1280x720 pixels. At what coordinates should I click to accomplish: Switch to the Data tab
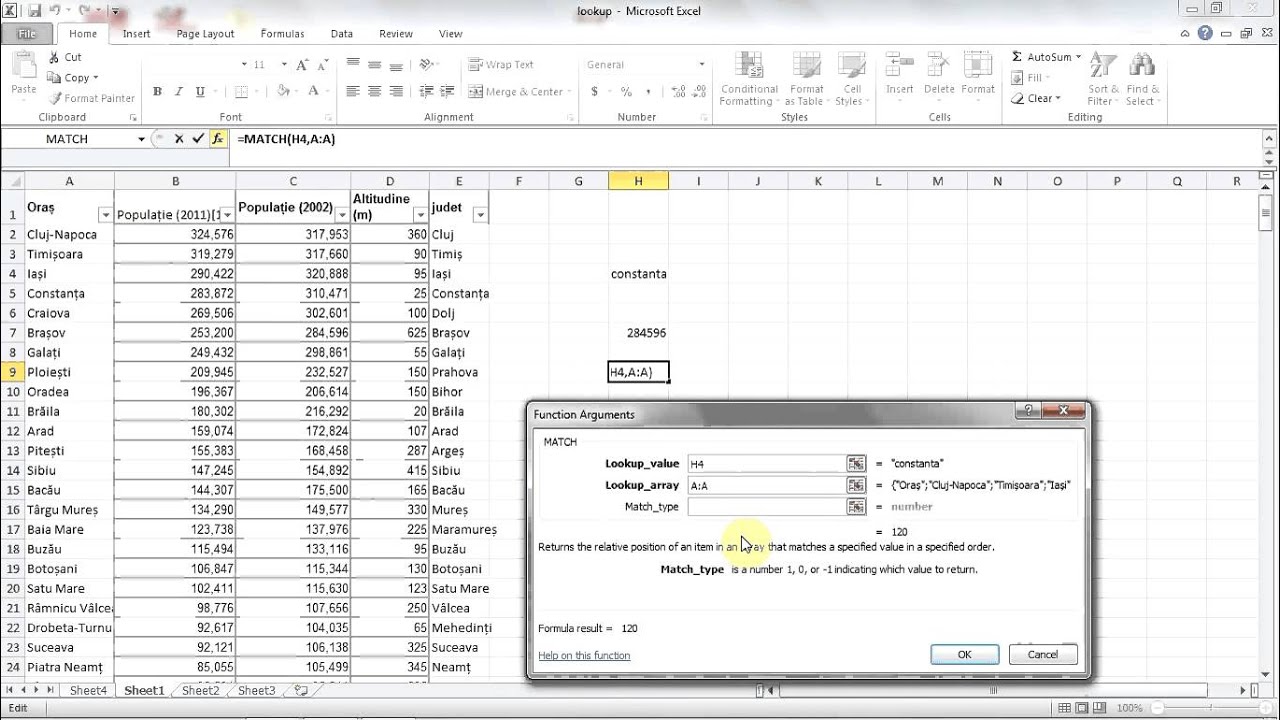[342, 33]
